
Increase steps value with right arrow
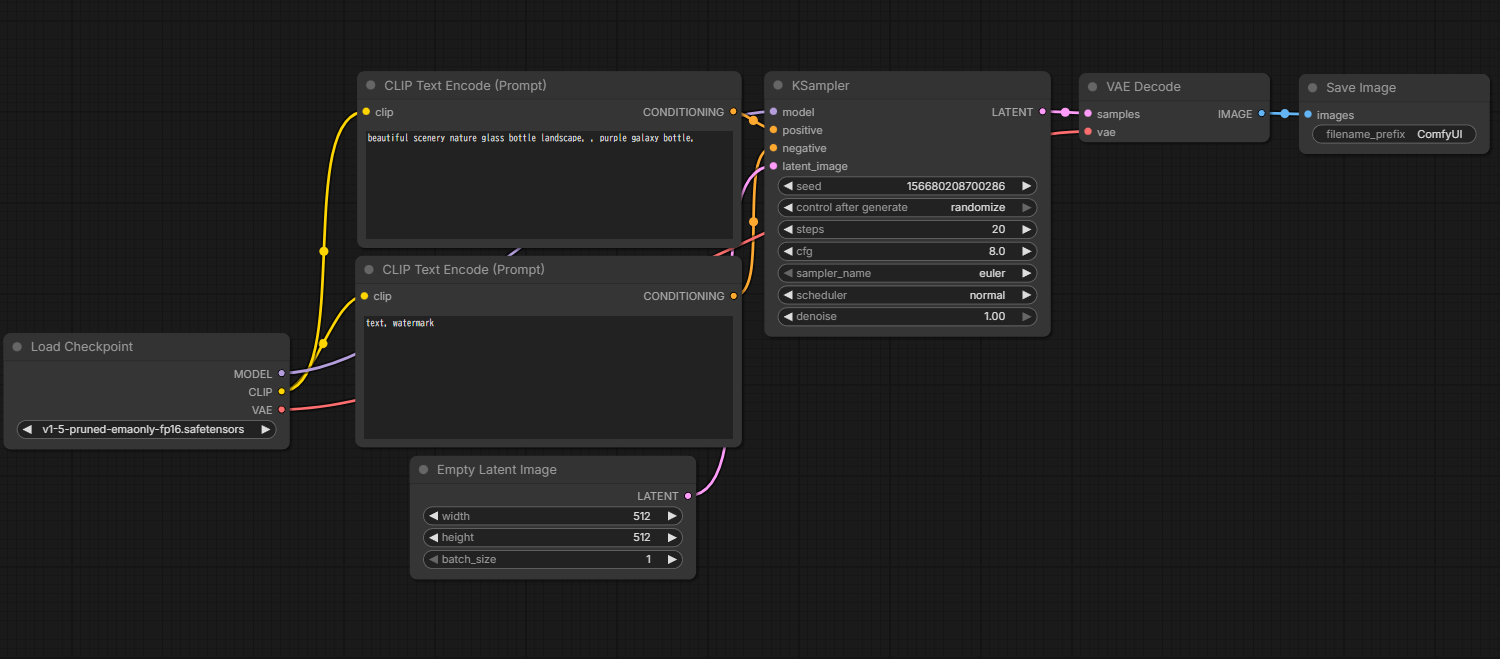point(1026,230)
